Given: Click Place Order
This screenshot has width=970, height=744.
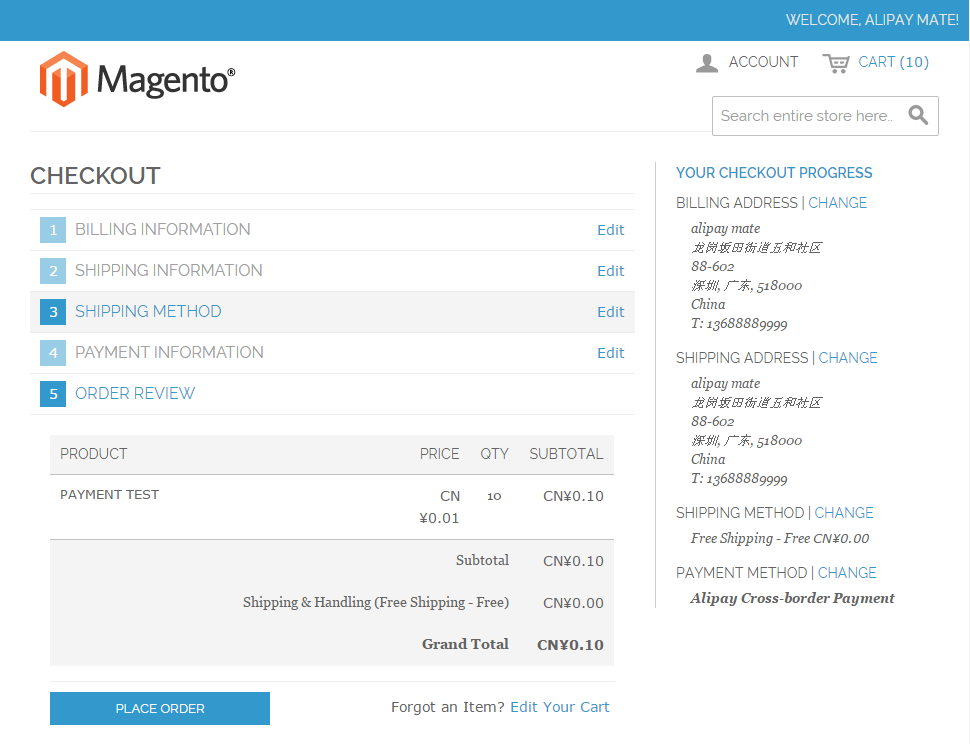Looking at the screenshot, I should (159, 708).
